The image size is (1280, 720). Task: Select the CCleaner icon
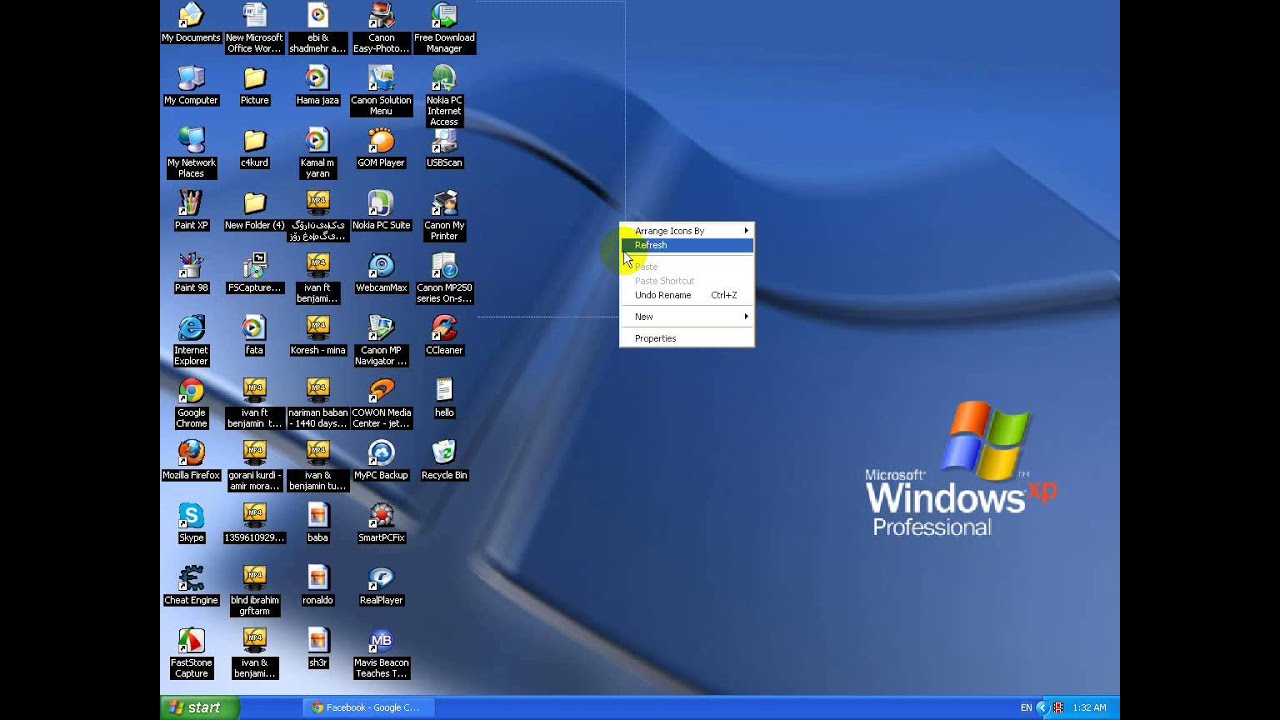click(x=443, y=330)
